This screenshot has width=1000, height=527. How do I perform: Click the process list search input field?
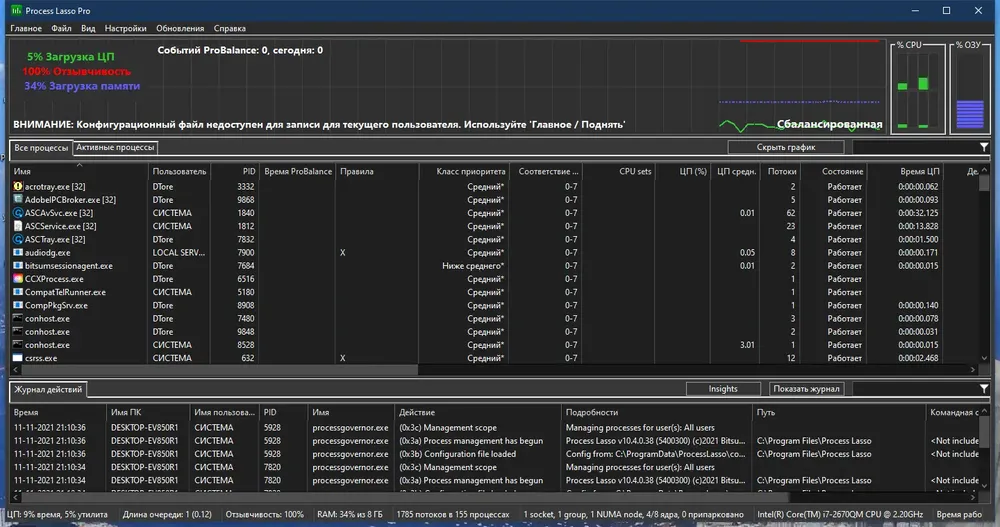click(915, 147)
